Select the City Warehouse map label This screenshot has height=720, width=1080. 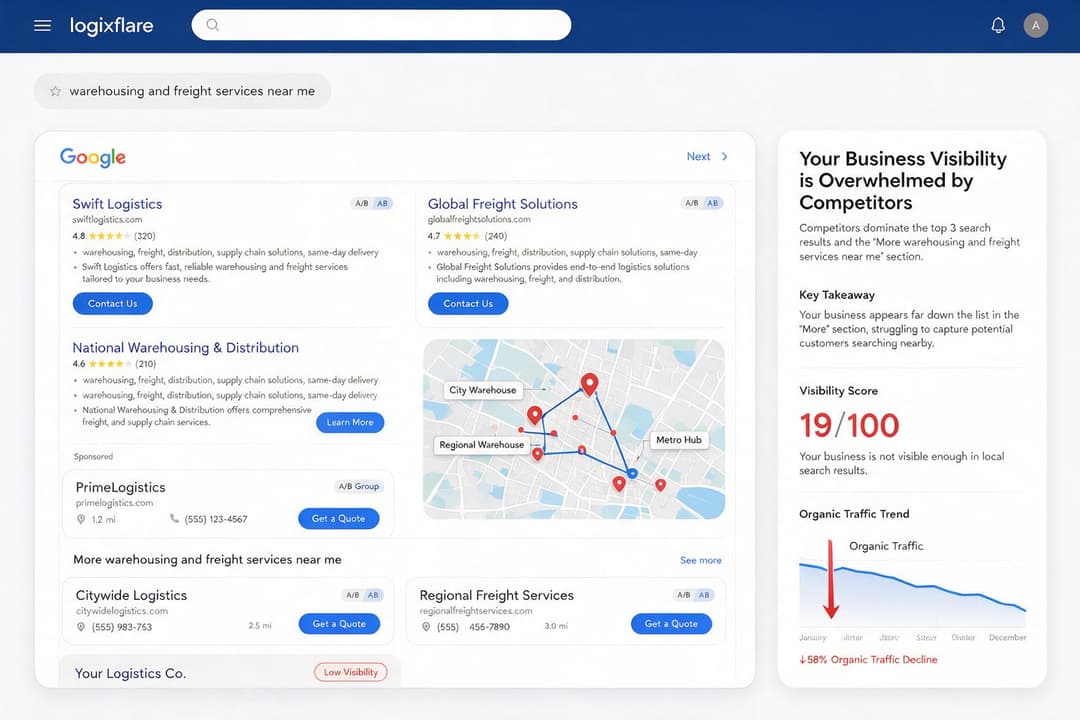[482, 390]
